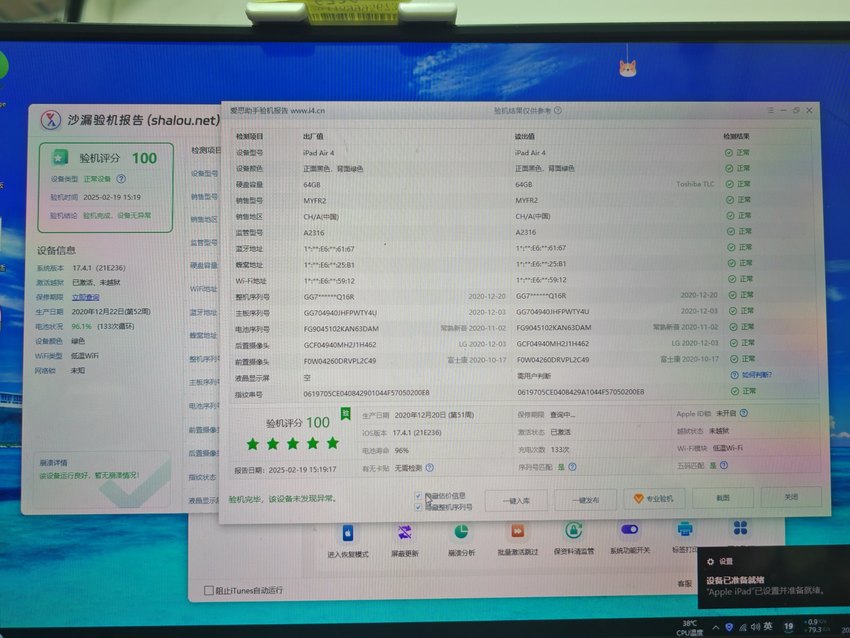The image size is (850, 638).
Task: Click the 进入恢复模式 recovery mode icon
Action: tap(348, 533)
